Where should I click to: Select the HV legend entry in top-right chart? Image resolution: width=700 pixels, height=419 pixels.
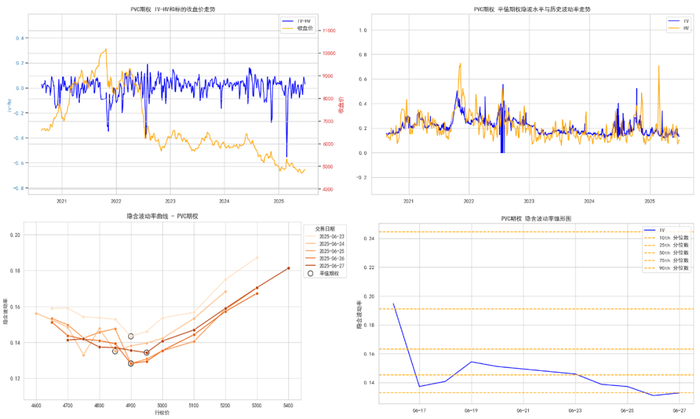click(679, 28)
